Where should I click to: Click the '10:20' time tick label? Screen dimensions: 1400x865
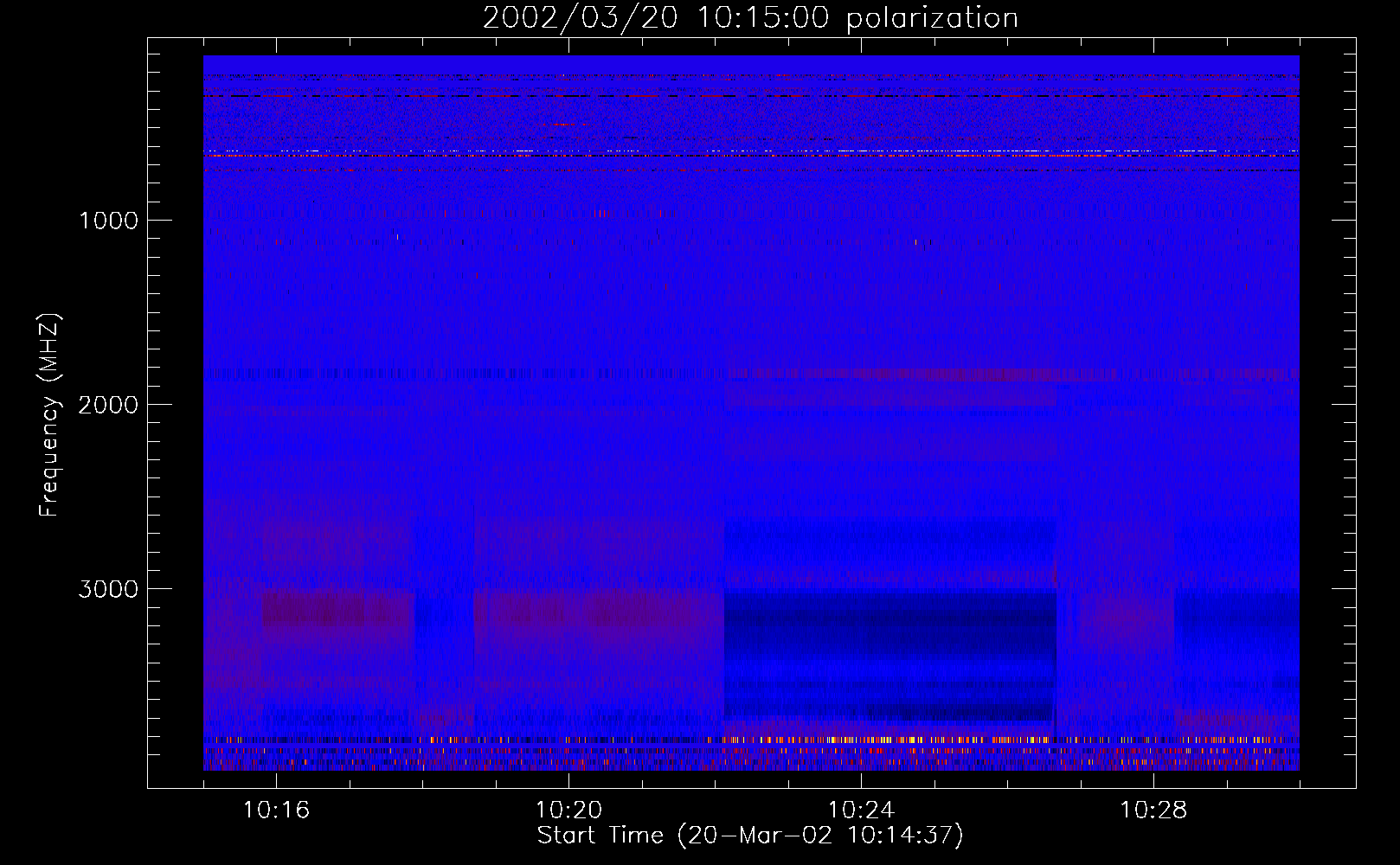568,811
